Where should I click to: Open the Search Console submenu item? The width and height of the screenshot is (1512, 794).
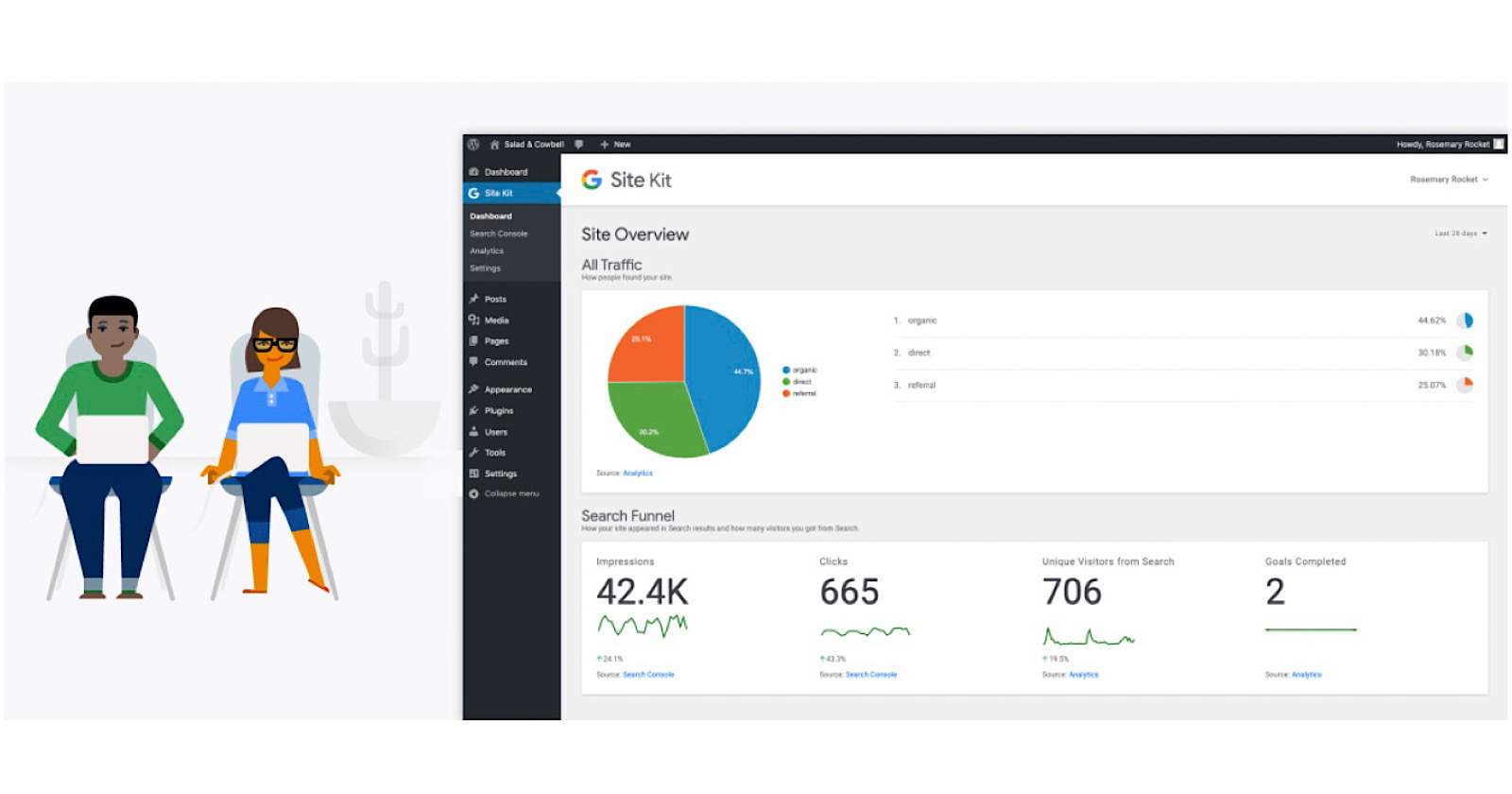coord(499,233)
